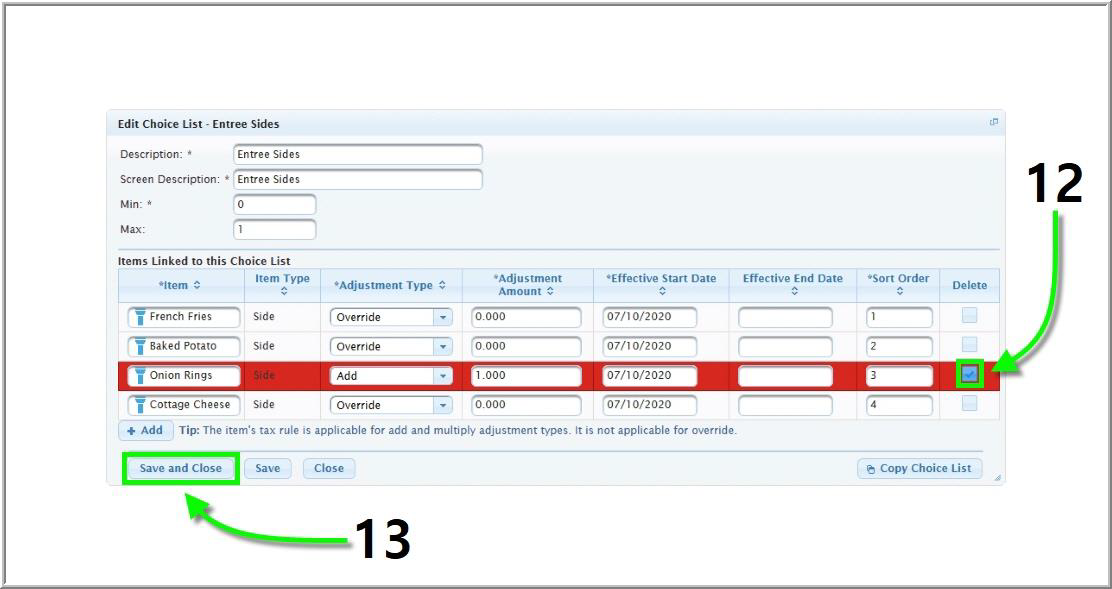Add a new item with Add button

(x=144, y=431)
